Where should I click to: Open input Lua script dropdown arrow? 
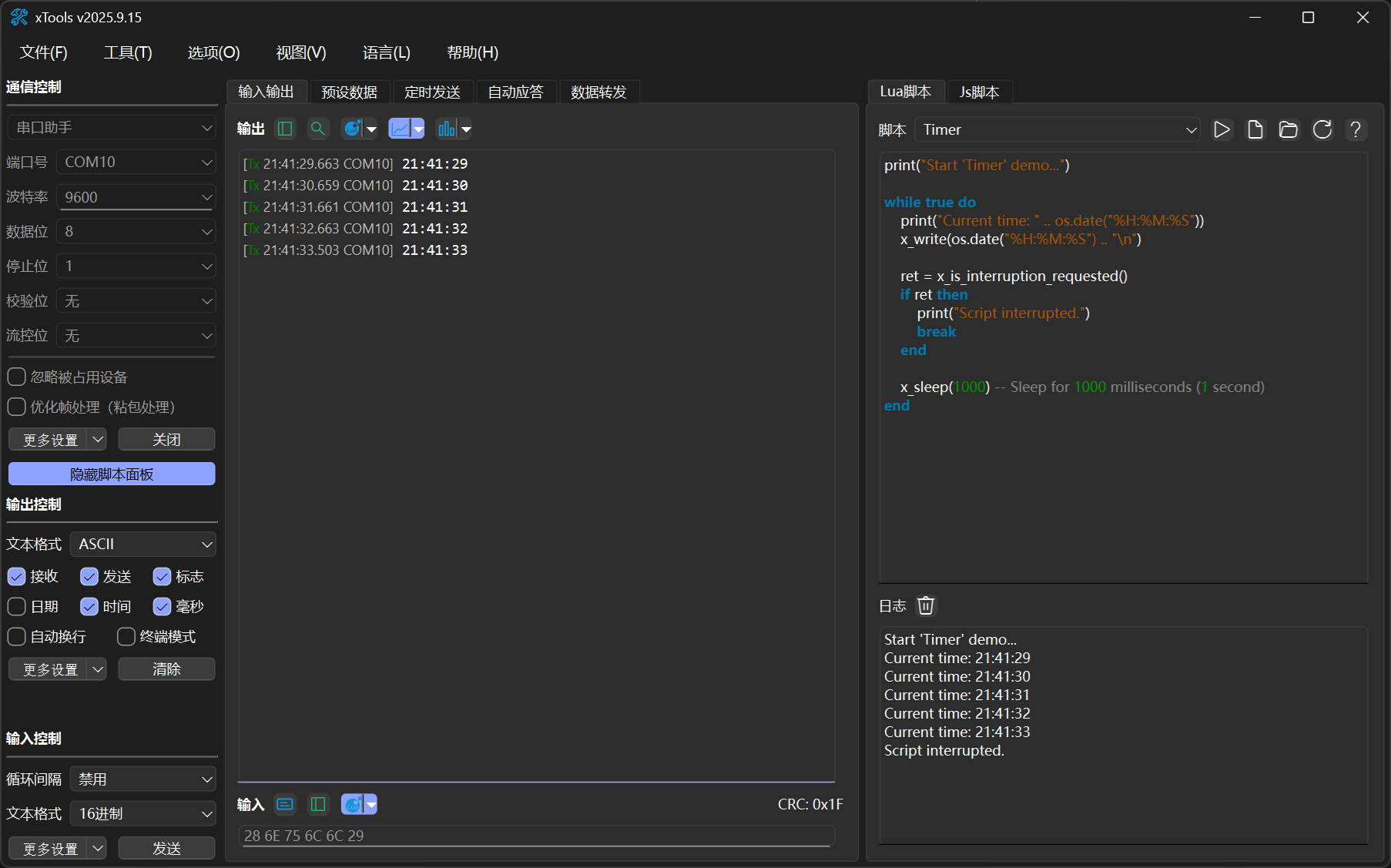(x=371, y=804)
